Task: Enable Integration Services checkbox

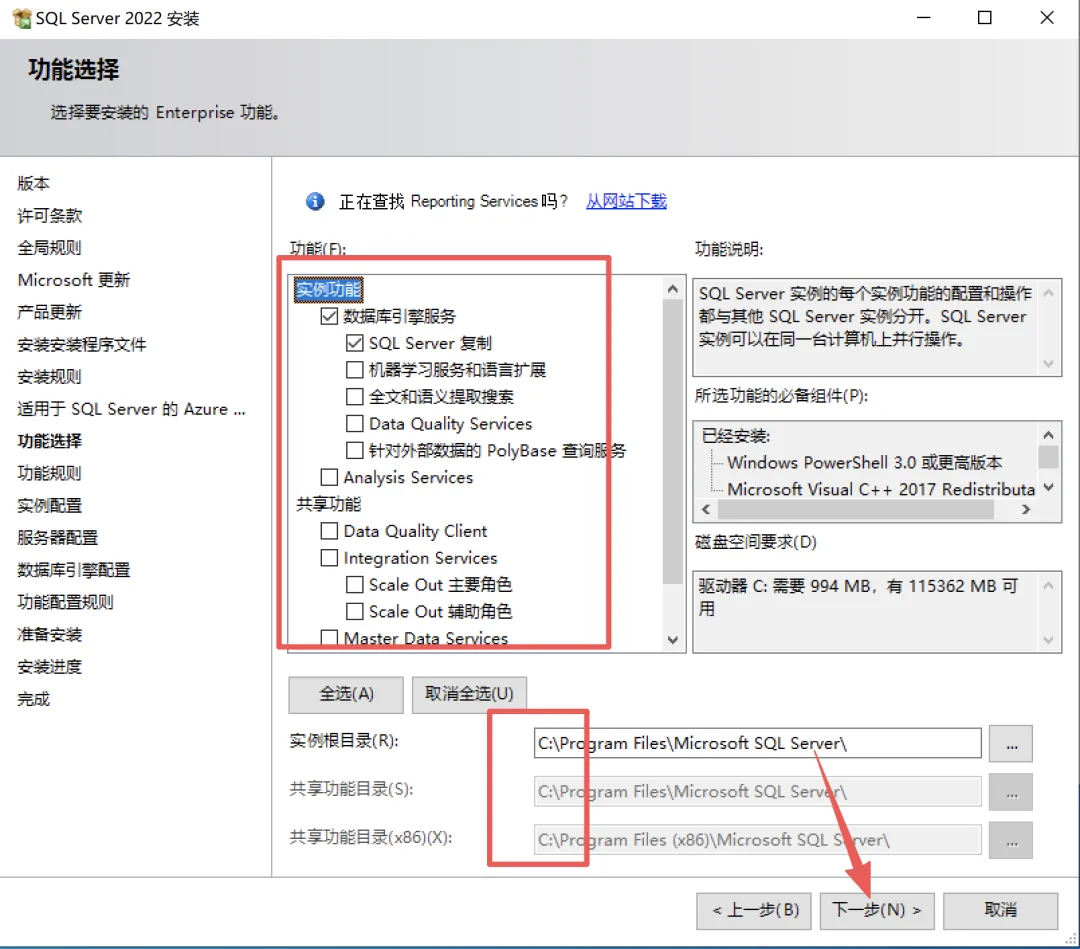Action: tap(329, 558)
